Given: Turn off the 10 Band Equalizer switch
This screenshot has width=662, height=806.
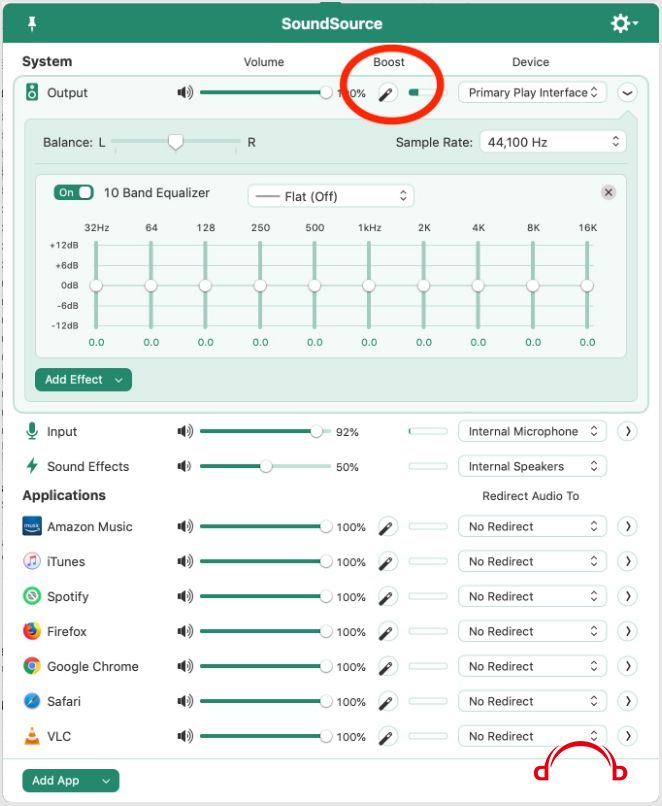Looking at the screenshot, I should pos(73,193).
